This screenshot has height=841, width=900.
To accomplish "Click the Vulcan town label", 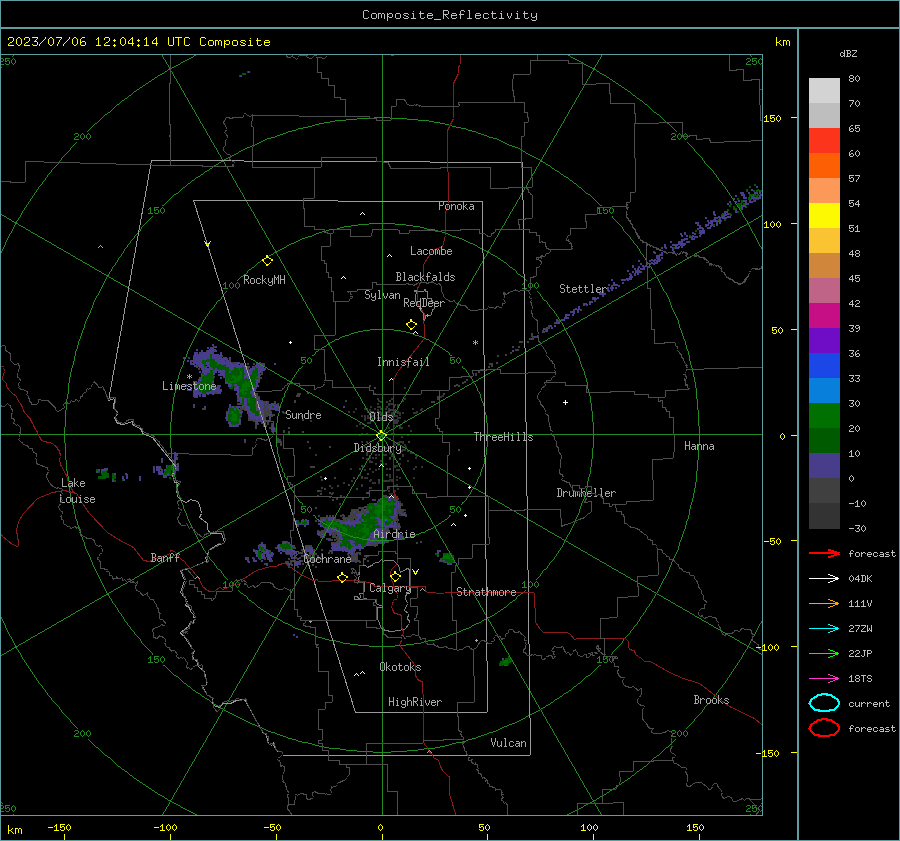I will click(508, 743).
